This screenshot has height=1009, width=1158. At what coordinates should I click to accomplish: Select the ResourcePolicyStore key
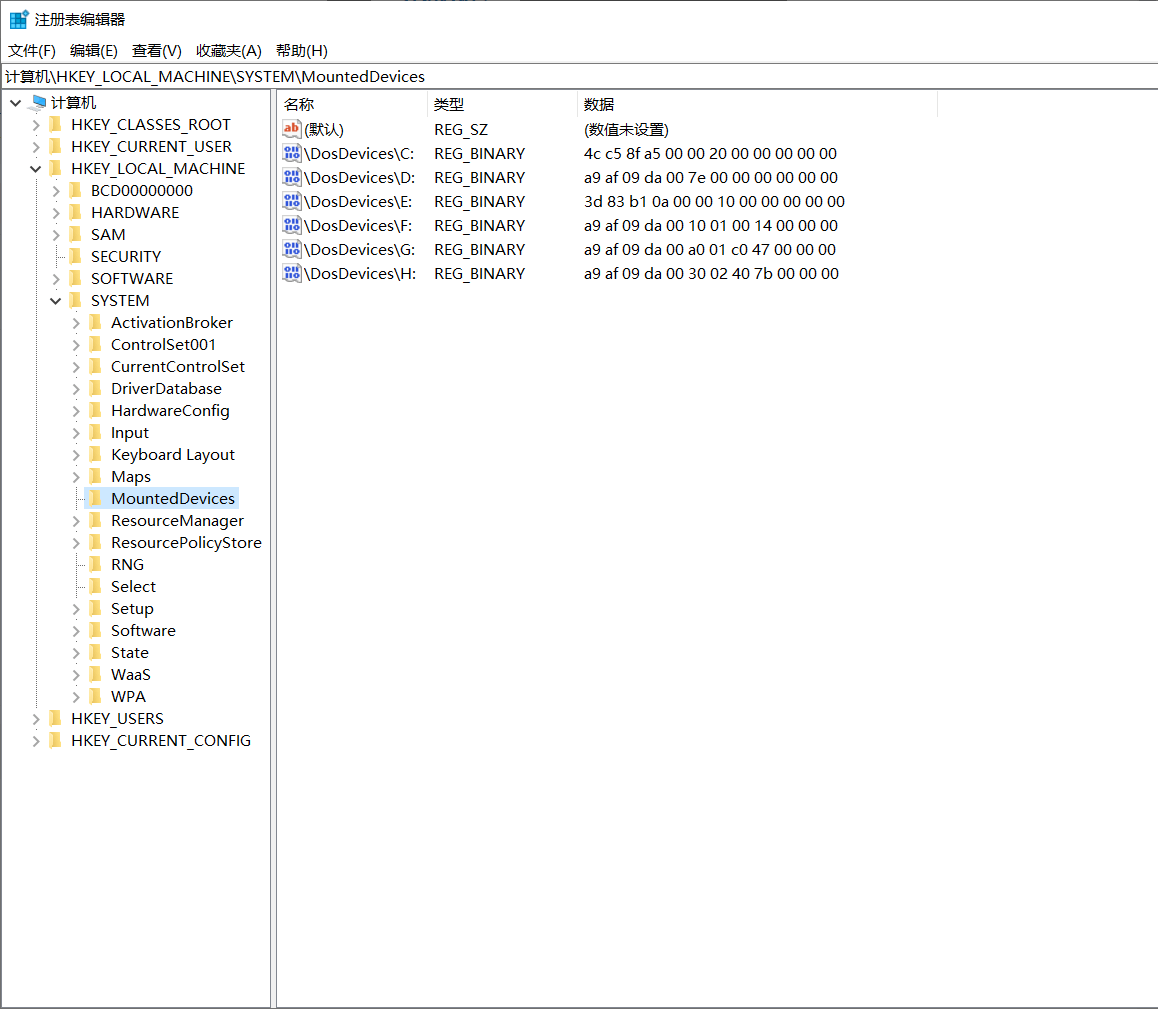186,543
